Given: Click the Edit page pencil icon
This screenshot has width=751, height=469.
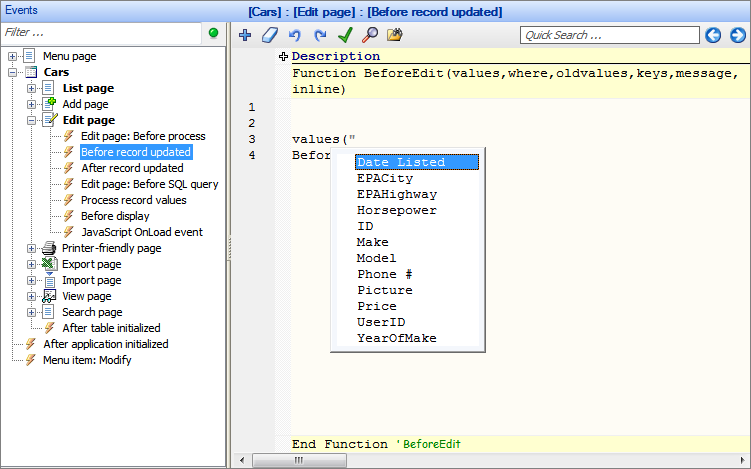Looking at the screenshot, I should click(x=50, y=120).
